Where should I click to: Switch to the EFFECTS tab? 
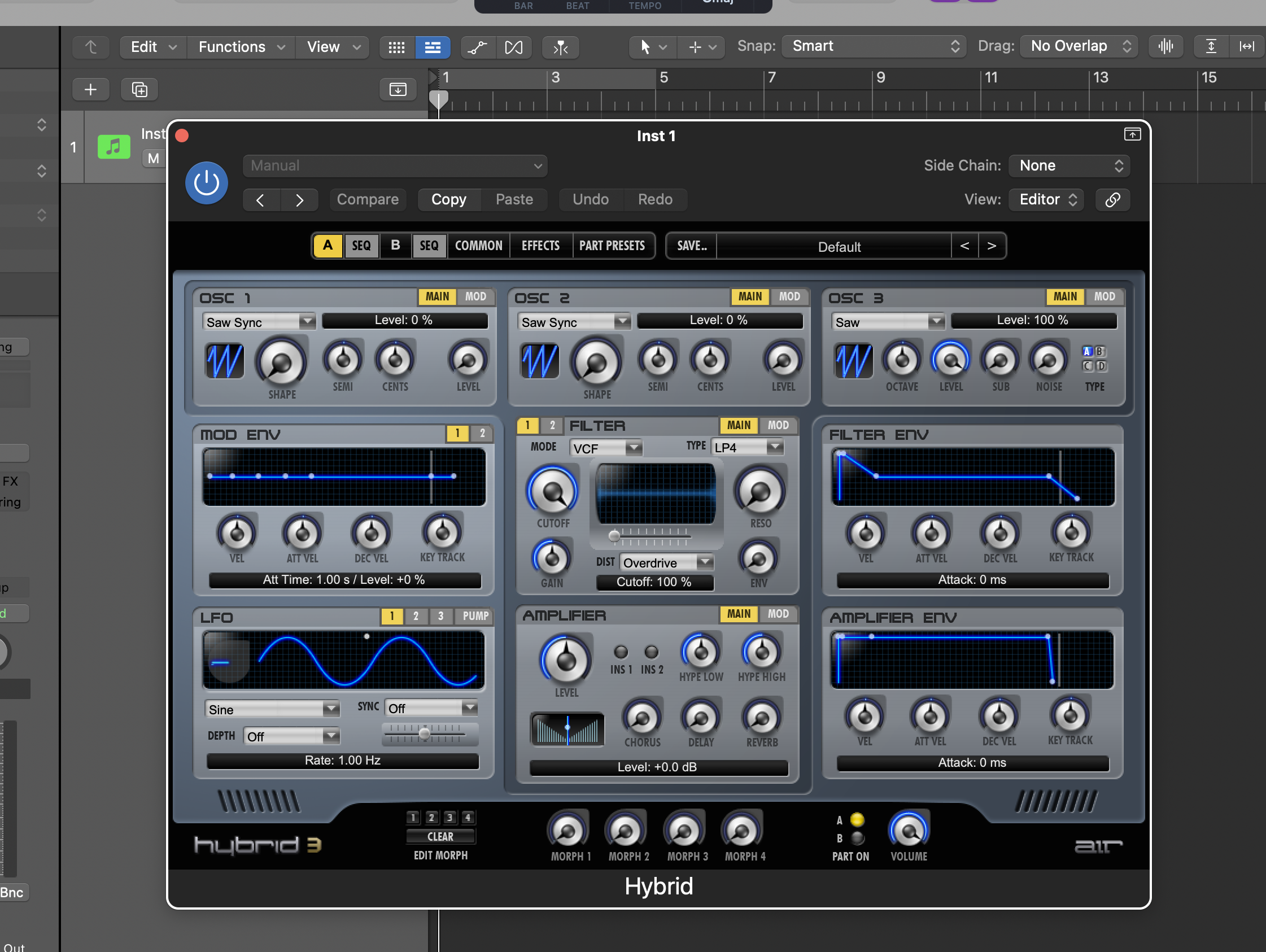click(x=540, y=246)
